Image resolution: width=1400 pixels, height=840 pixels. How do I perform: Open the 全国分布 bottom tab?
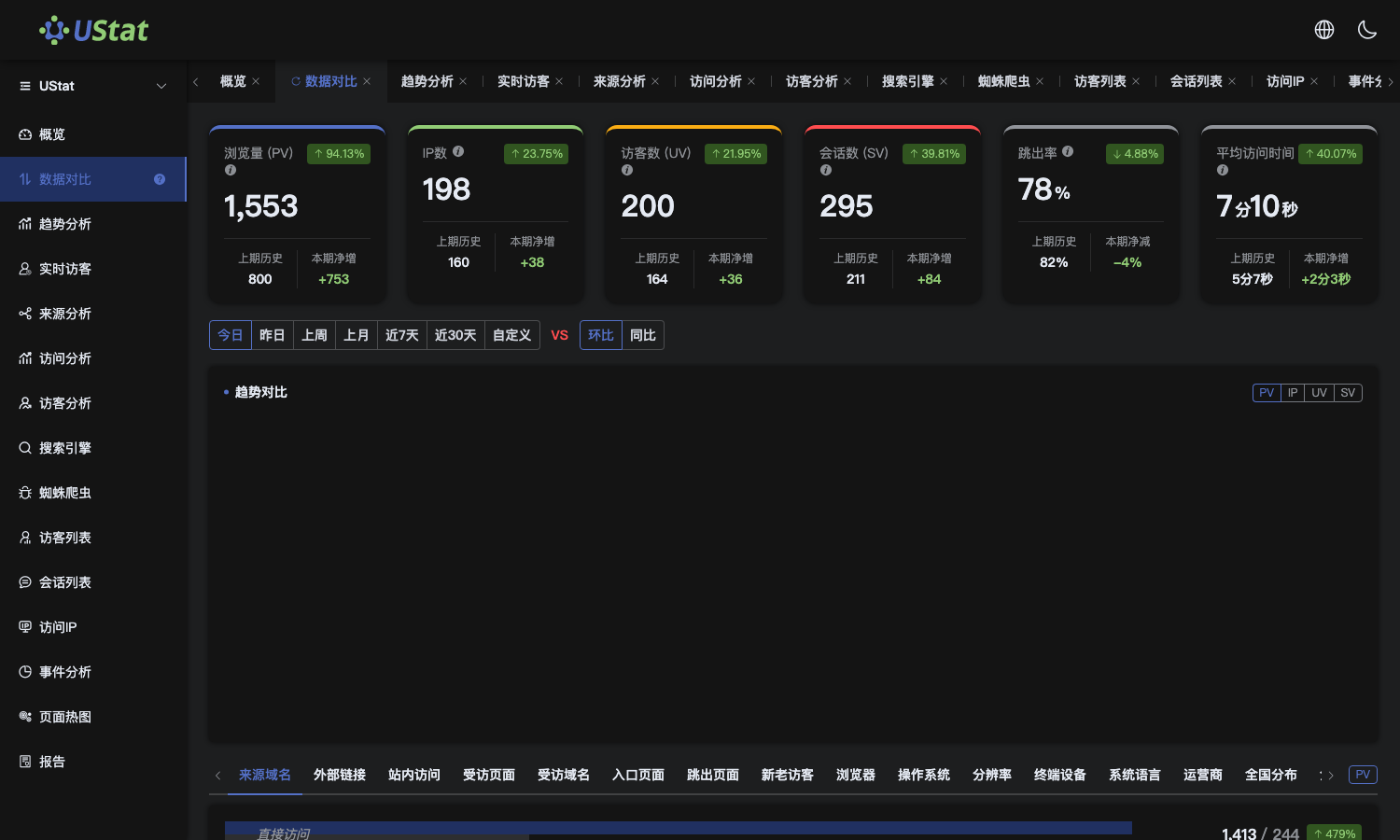[1271, 775]
